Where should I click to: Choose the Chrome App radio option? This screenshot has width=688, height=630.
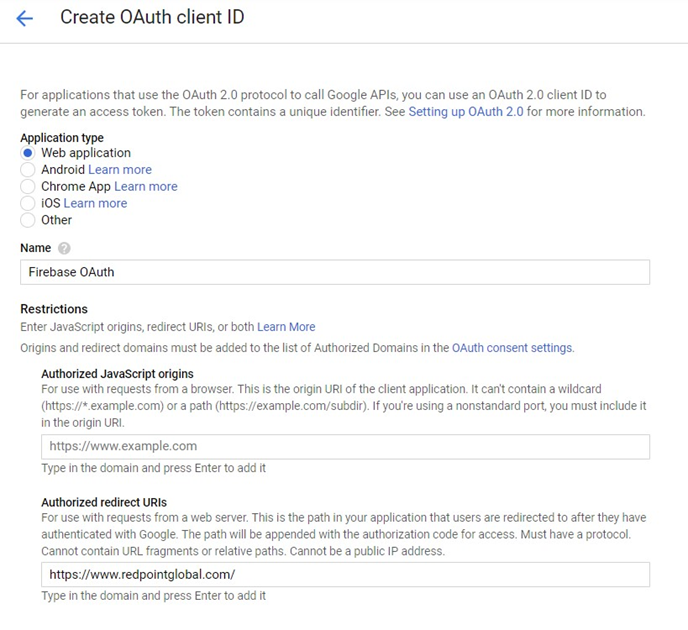point(28,187)
